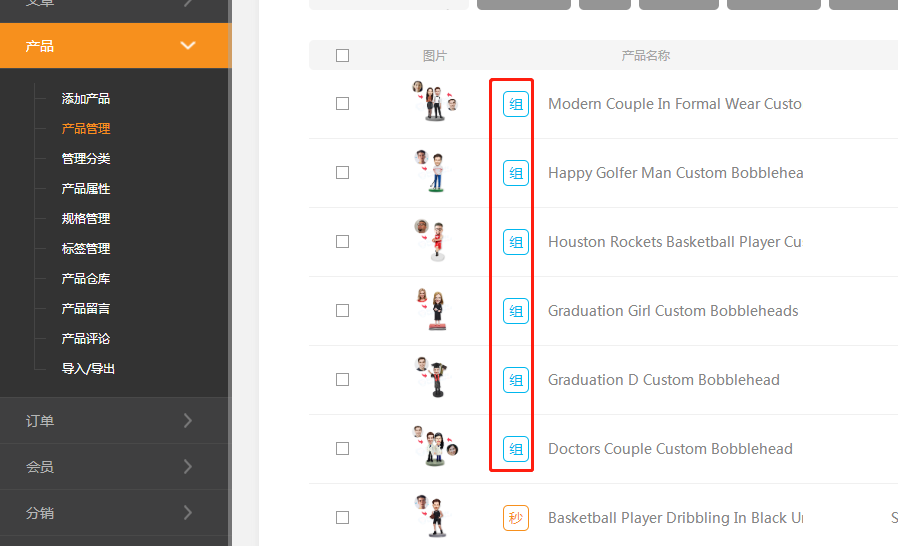
Task: Click the 组 badge next to Houston Rockets product
Action: (x=515, y=242)
